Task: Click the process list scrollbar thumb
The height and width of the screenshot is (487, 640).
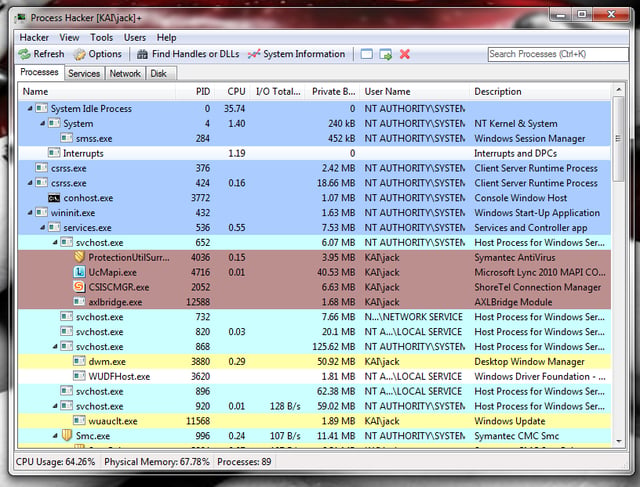Action: coord(618,139)
